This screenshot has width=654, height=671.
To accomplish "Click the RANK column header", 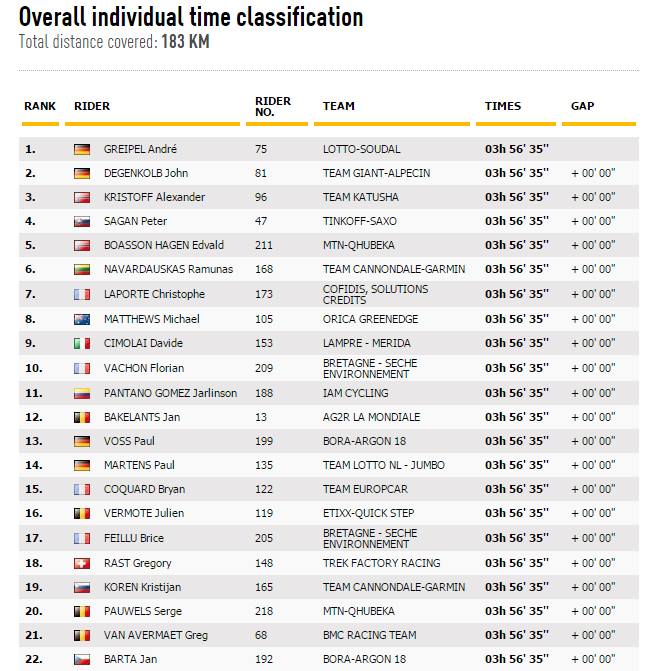I will click(40, 106).
